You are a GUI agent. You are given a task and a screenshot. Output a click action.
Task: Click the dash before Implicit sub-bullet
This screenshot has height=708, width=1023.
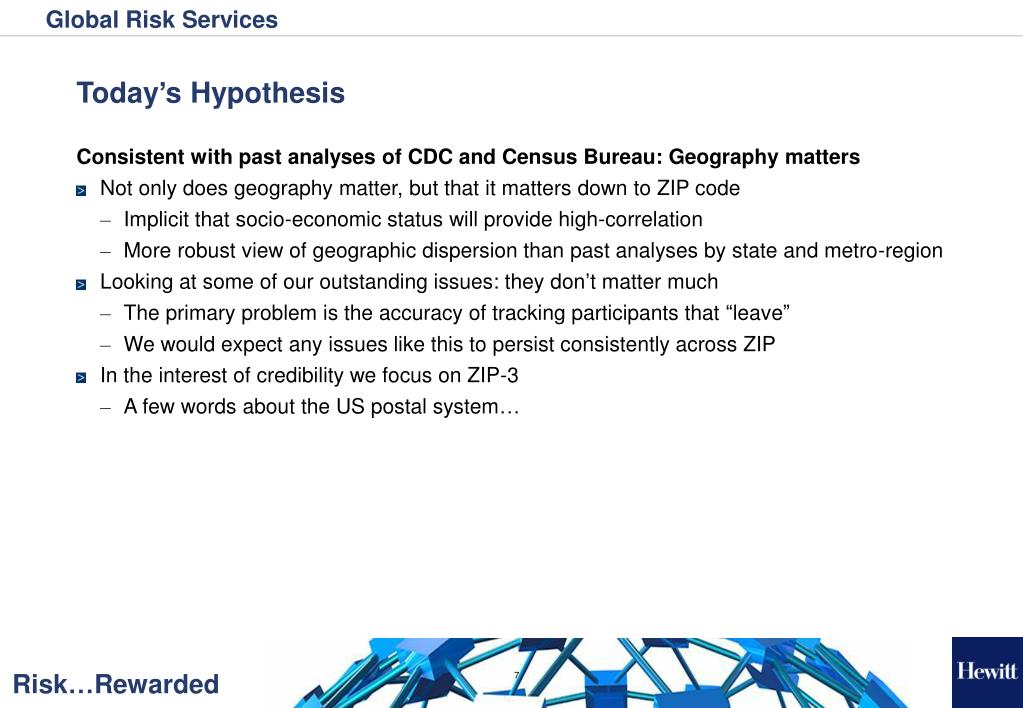coord(106,221)
